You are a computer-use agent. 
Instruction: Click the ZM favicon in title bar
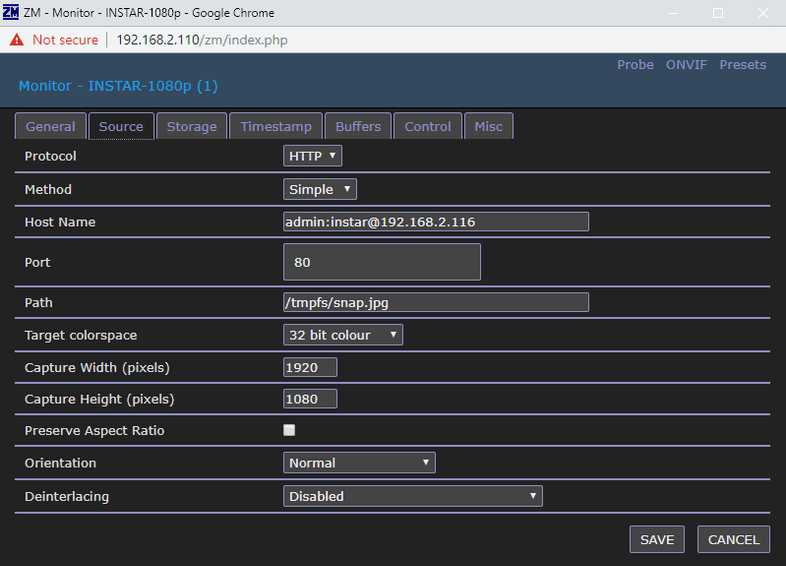(12, 13)
